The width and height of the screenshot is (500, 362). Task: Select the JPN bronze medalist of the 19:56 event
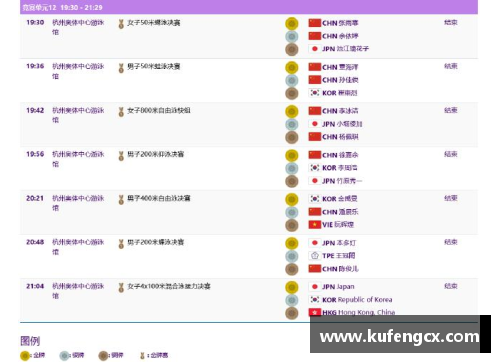[x=342, y=181]
